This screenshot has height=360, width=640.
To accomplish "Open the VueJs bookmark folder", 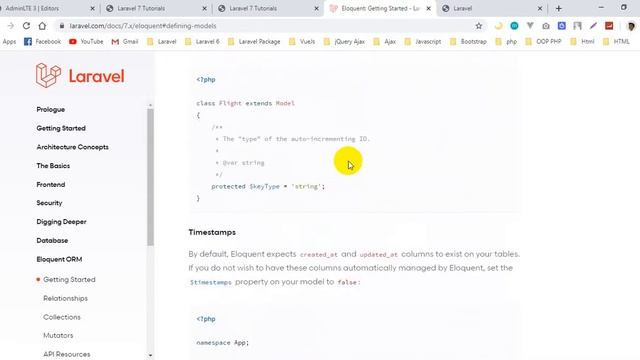I will [302, 41].
